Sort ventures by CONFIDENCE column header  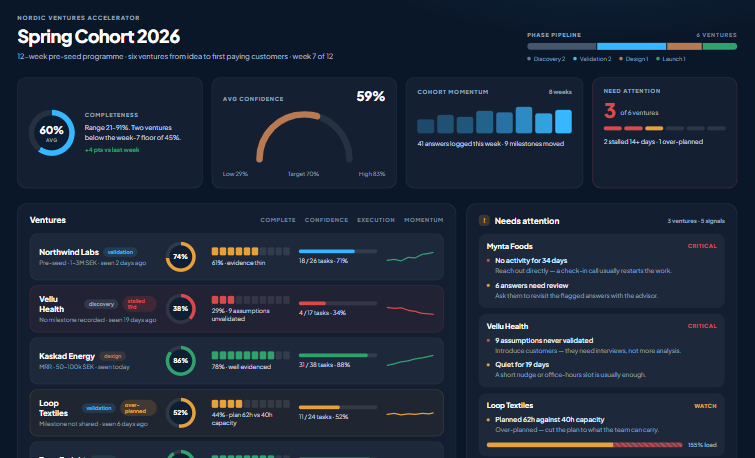pos(326,220)
